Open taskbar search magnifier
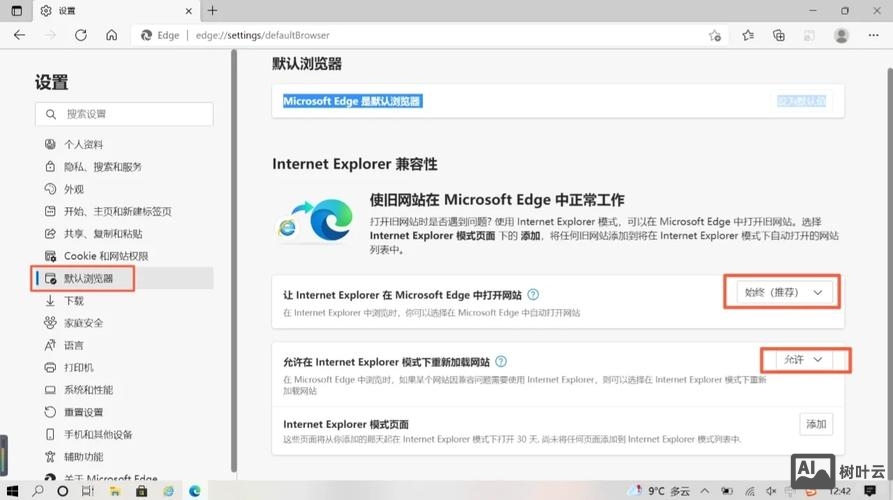The width and height of the screenshot is (893, 500). 38,491
